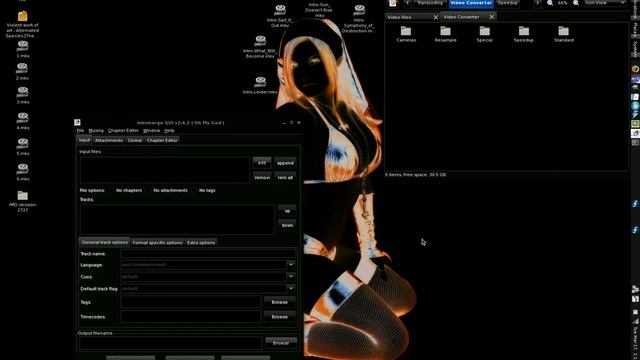This screenshot has width=640, height=360.
Task: Click the forward arrow in path bar
Action: click(537, 3)
